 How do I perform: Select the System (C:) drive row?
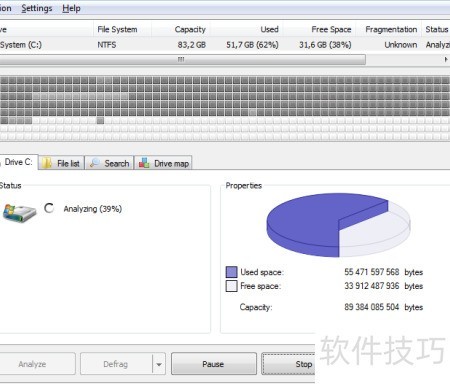(225, 45)
